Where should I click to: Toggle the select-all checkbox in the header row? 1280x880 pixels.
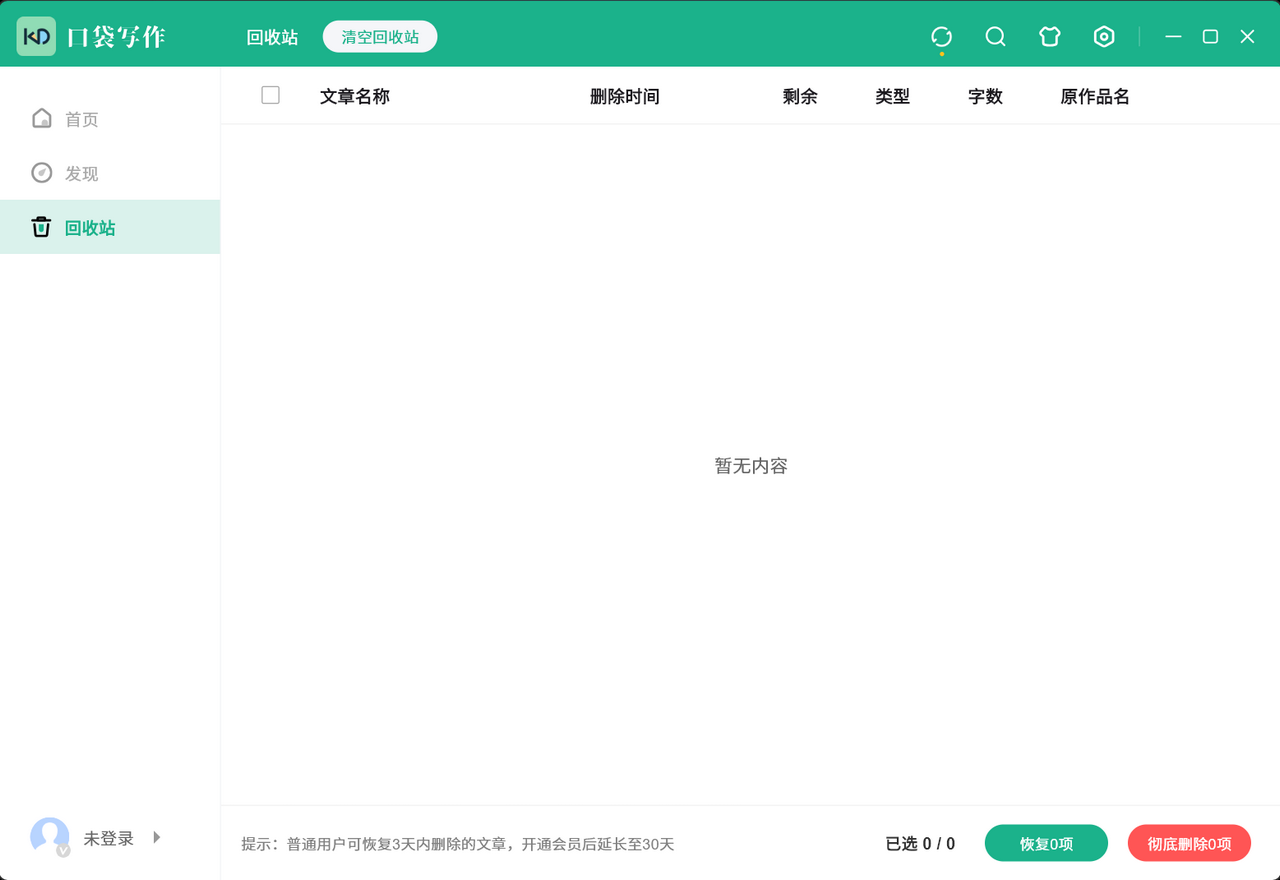[270, 94]
